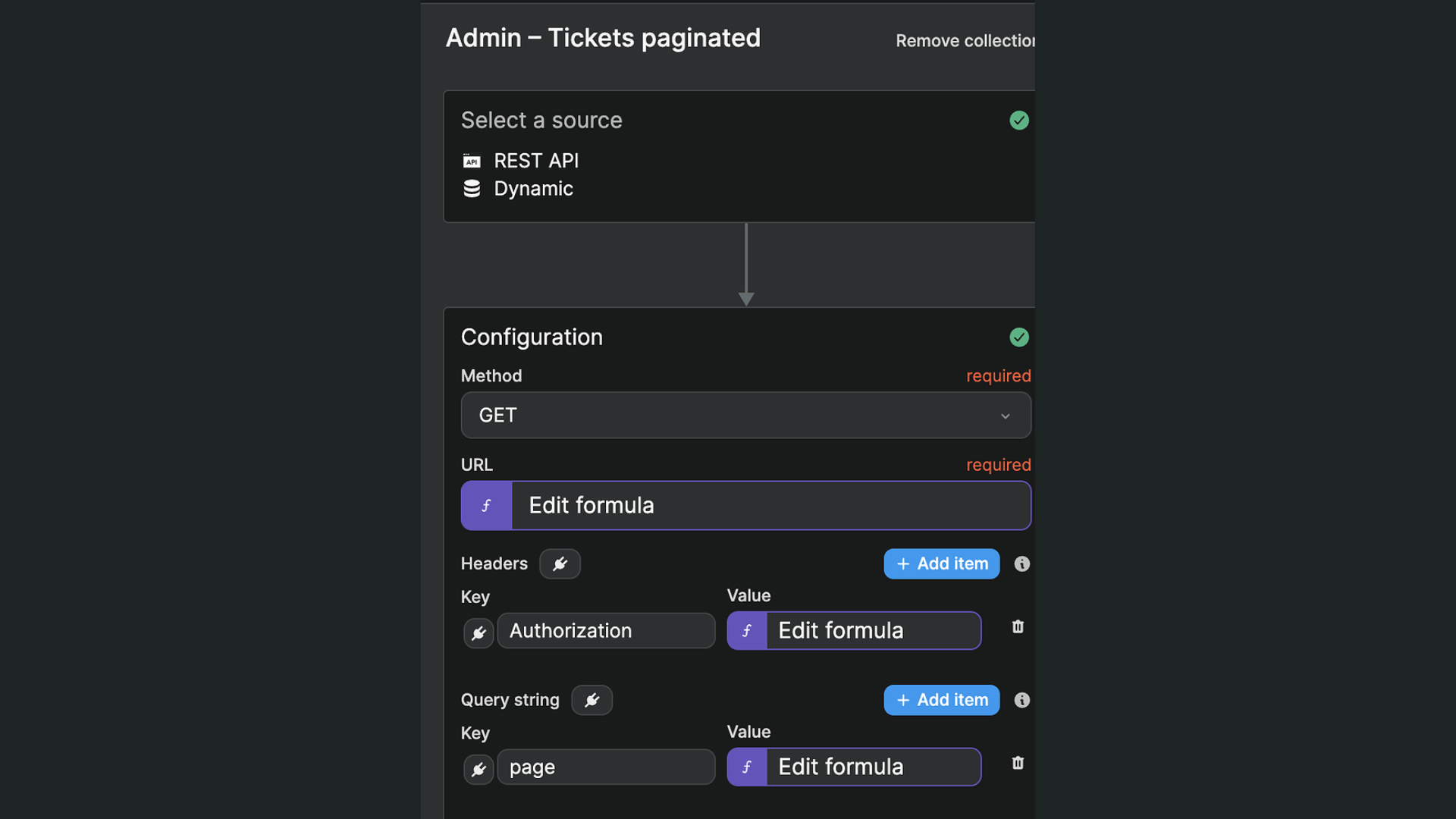Image resolution: width=1456 pixels, height=819 pixels.
Task: Delete the page query string row
Action: click(1018, 764)
